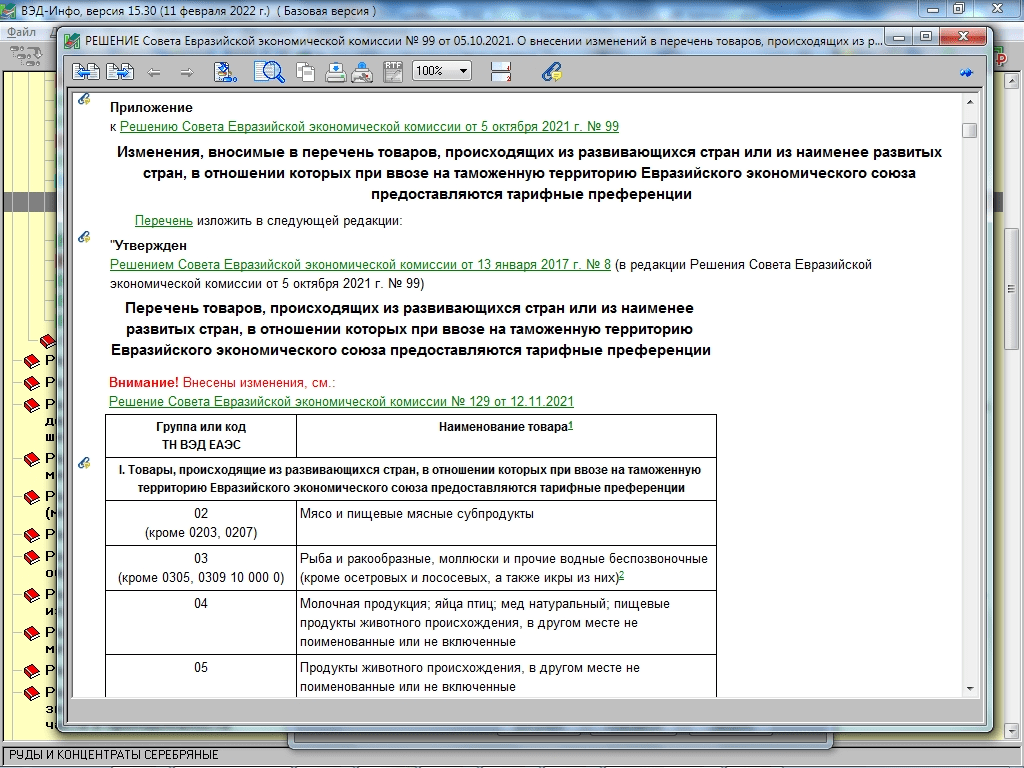Image resolution: width=1024 pixels, height=768 pixels.
Task: Search in document magnifier icon
Action: pos(269,72)
